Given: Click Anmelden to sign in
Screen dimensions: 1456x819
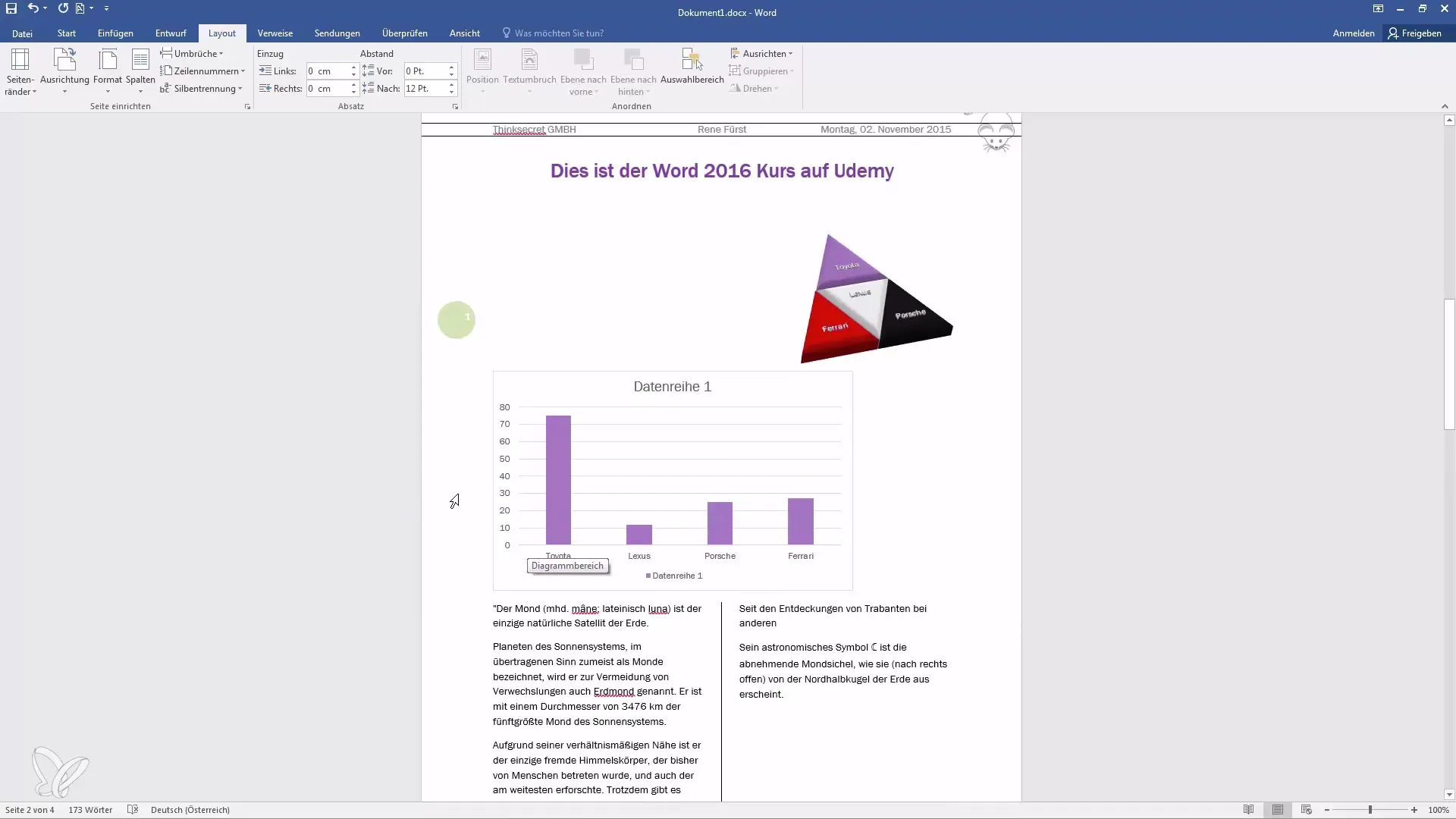Looking at the screenshot, I should (1353, 33).
